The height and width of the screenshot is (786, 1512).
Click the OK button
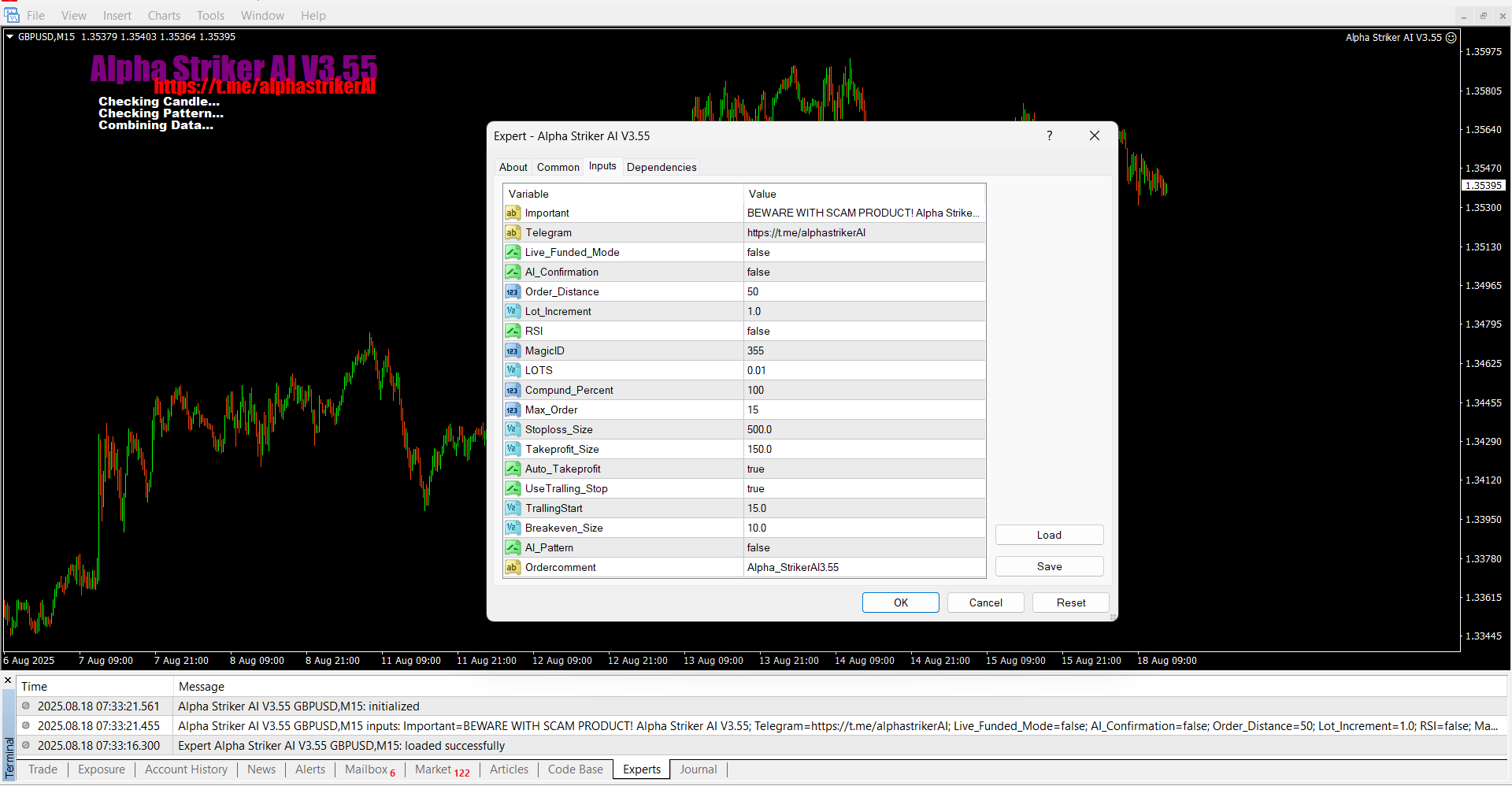[901, 602]
